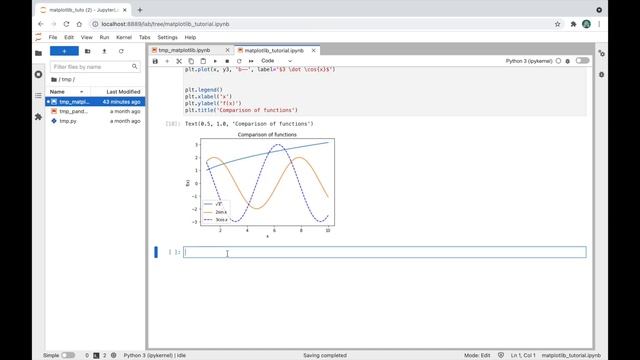Click the Python 3 (ipykernel) kernel name
This screenshot has height=360, width=640.
[x=529, y=61]
